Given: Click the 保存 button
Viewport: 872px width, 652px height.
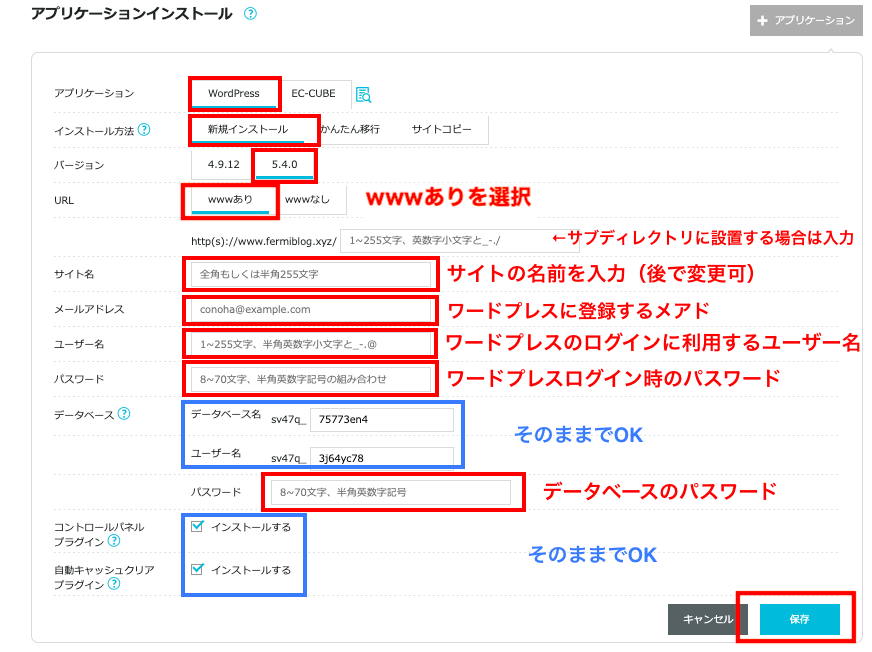Looking at the screenshot, I should point(800,619).
